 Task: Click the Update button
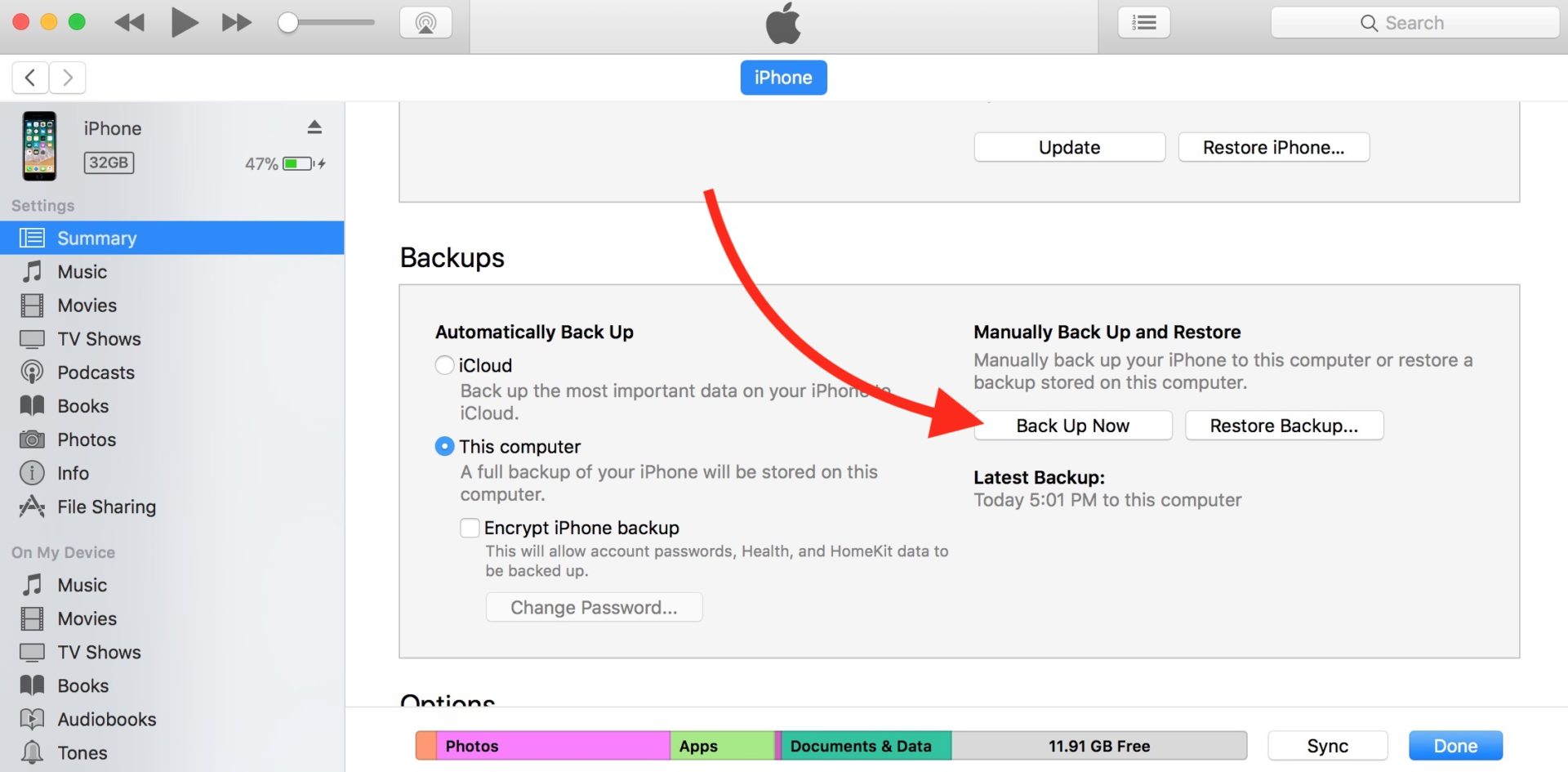1069,147
